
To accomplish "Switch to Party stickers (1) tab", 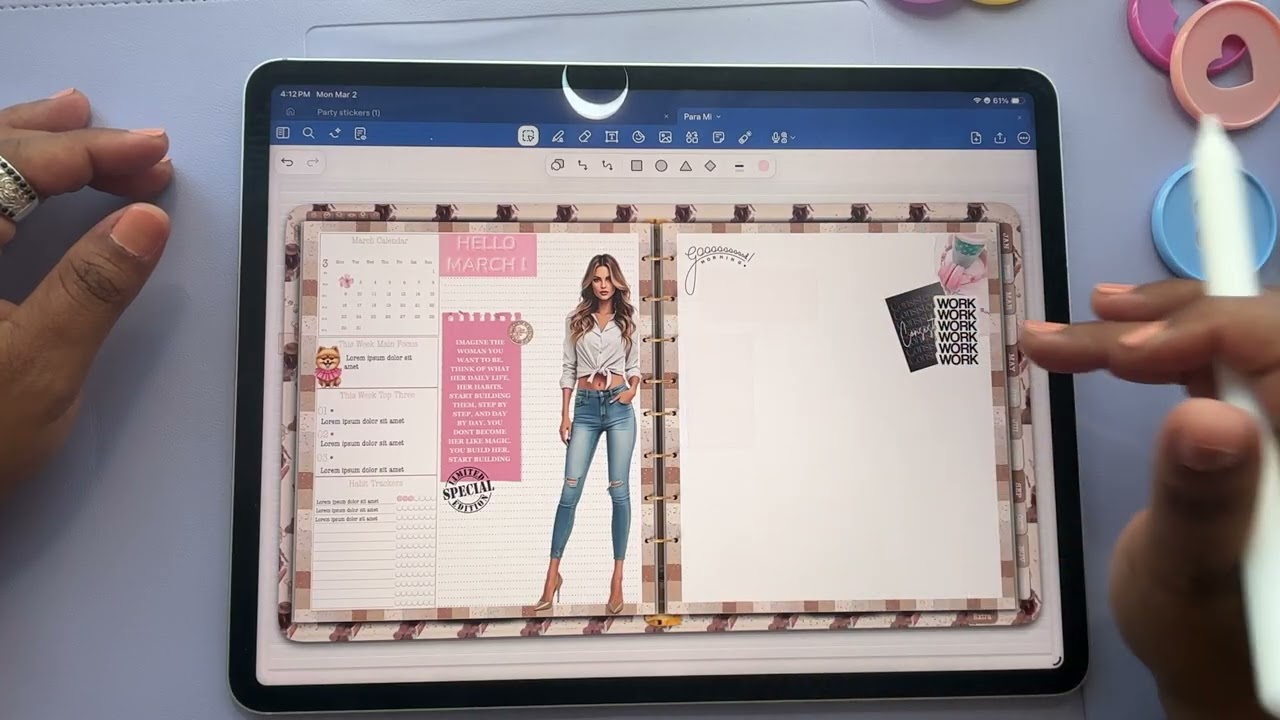I will (x=348, y=113).
